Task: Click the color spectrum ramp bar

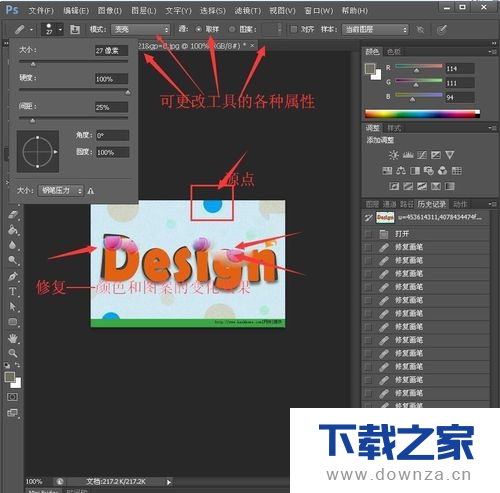Action: tap(422, 114)
